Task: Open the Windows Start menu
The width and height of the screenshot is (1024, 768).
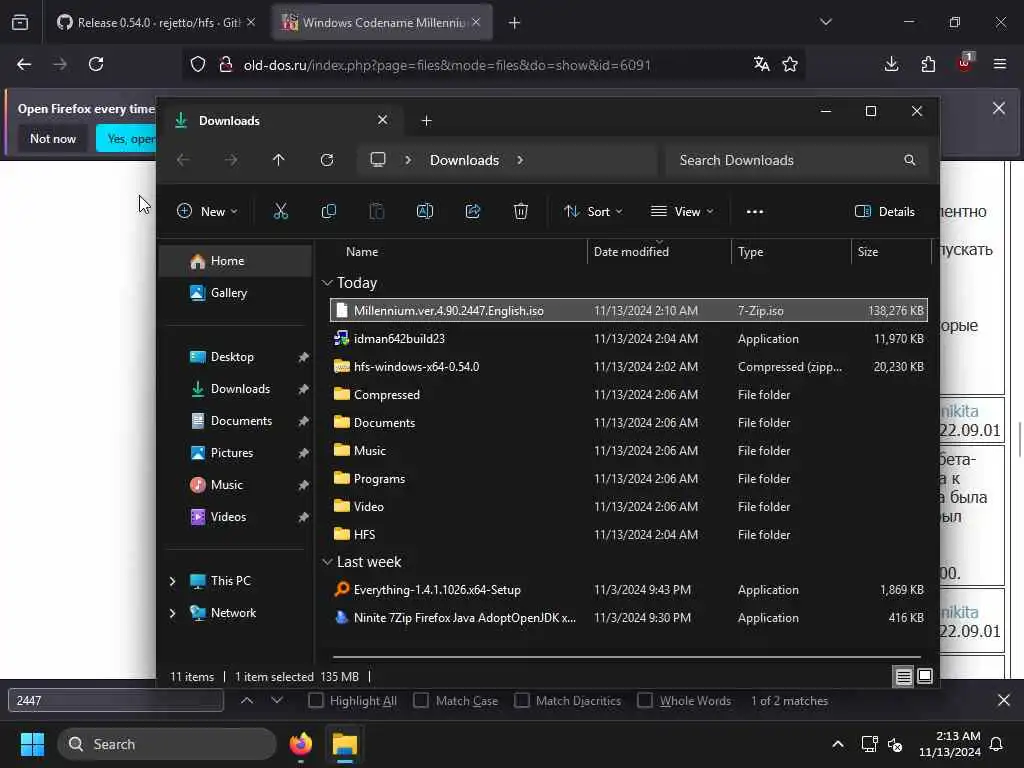Action: click(32, 744)
